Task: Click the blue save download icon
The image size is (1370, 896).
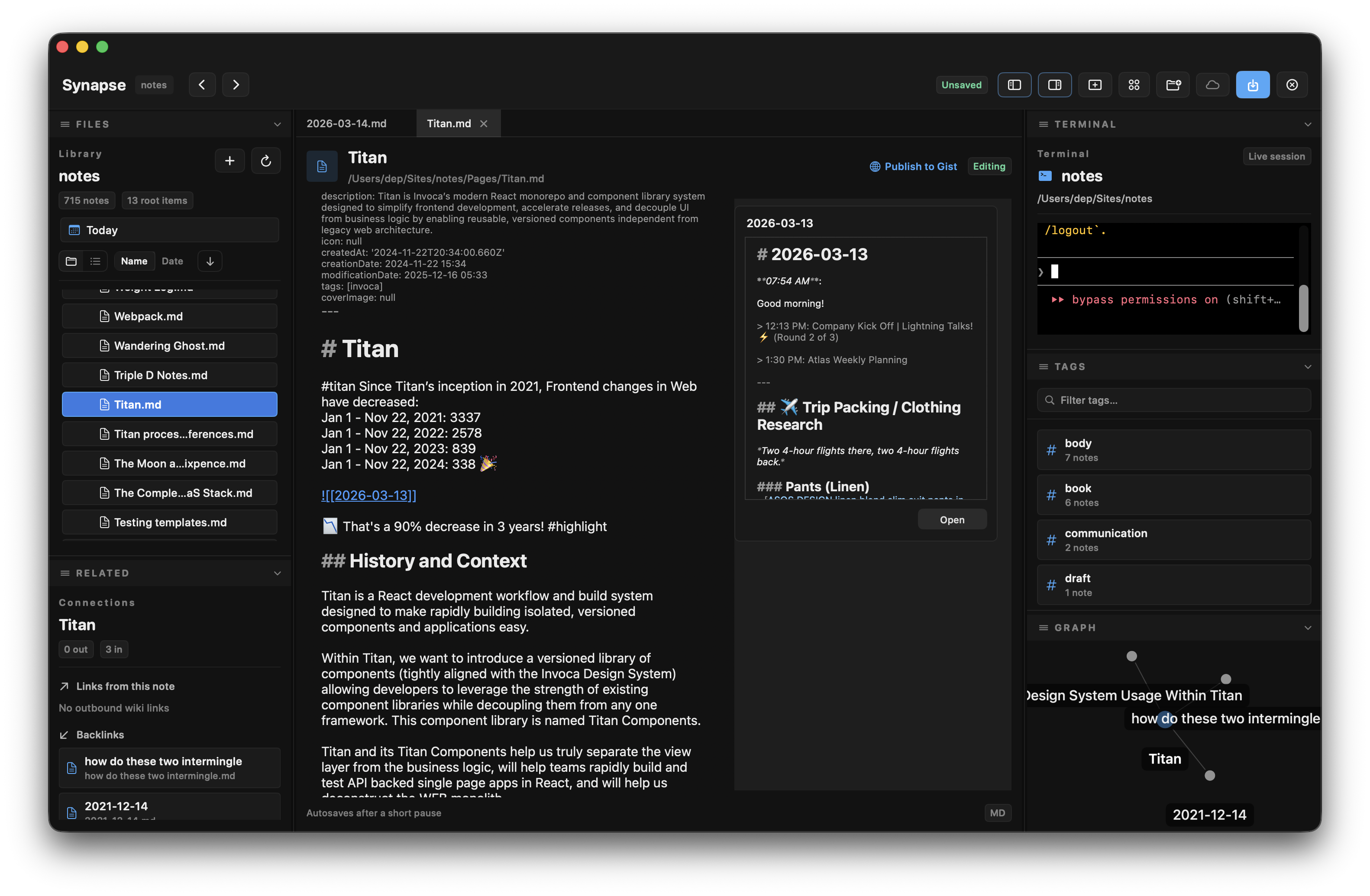Action: 1253,85
